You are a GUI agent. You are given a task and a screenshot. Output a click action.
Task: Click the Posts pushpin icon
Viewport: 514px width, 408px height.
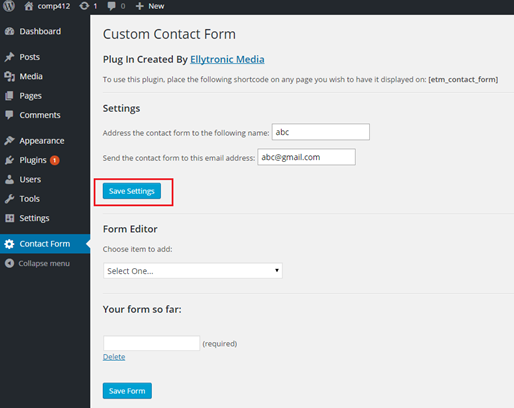click(x=9, y=57)
